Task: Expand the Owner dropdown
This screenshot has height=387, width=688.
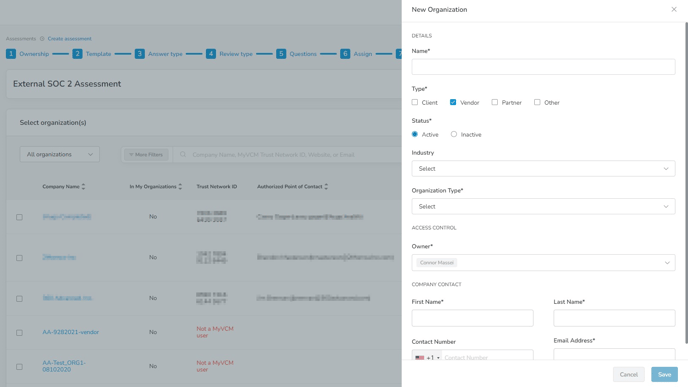Action: pos(543,262)
